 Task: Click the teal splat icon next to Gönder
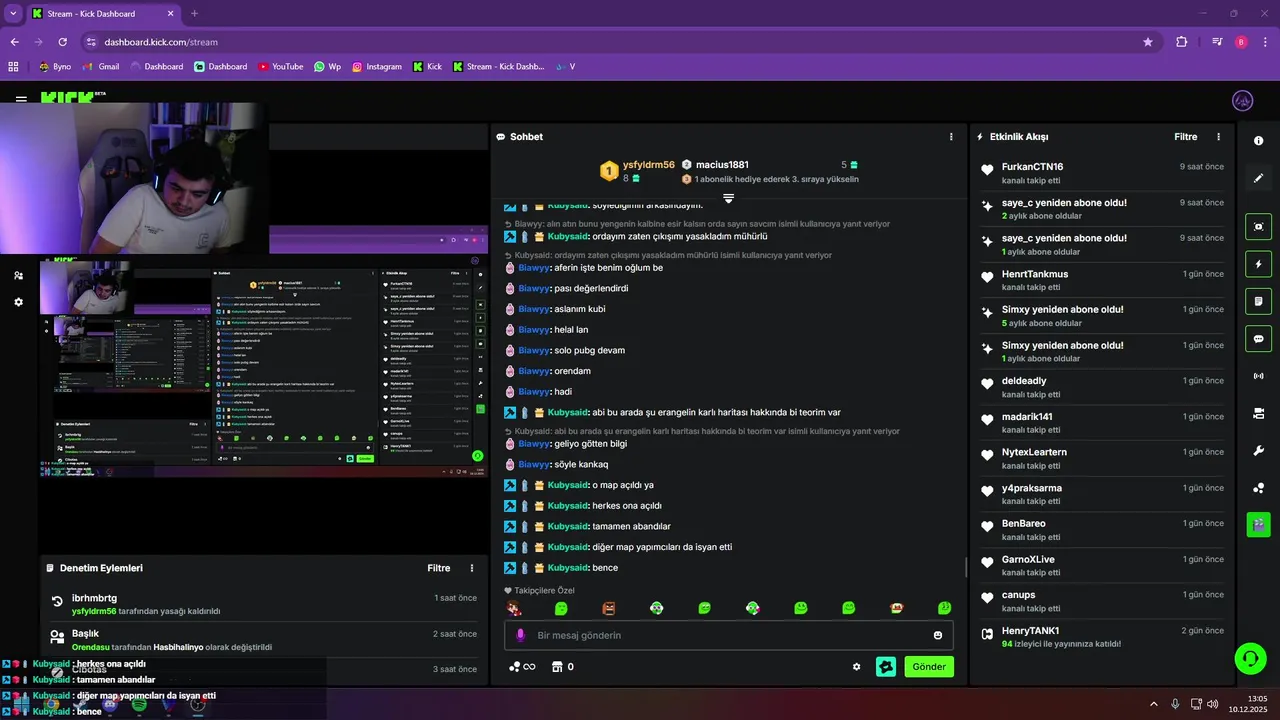(886, 667)
